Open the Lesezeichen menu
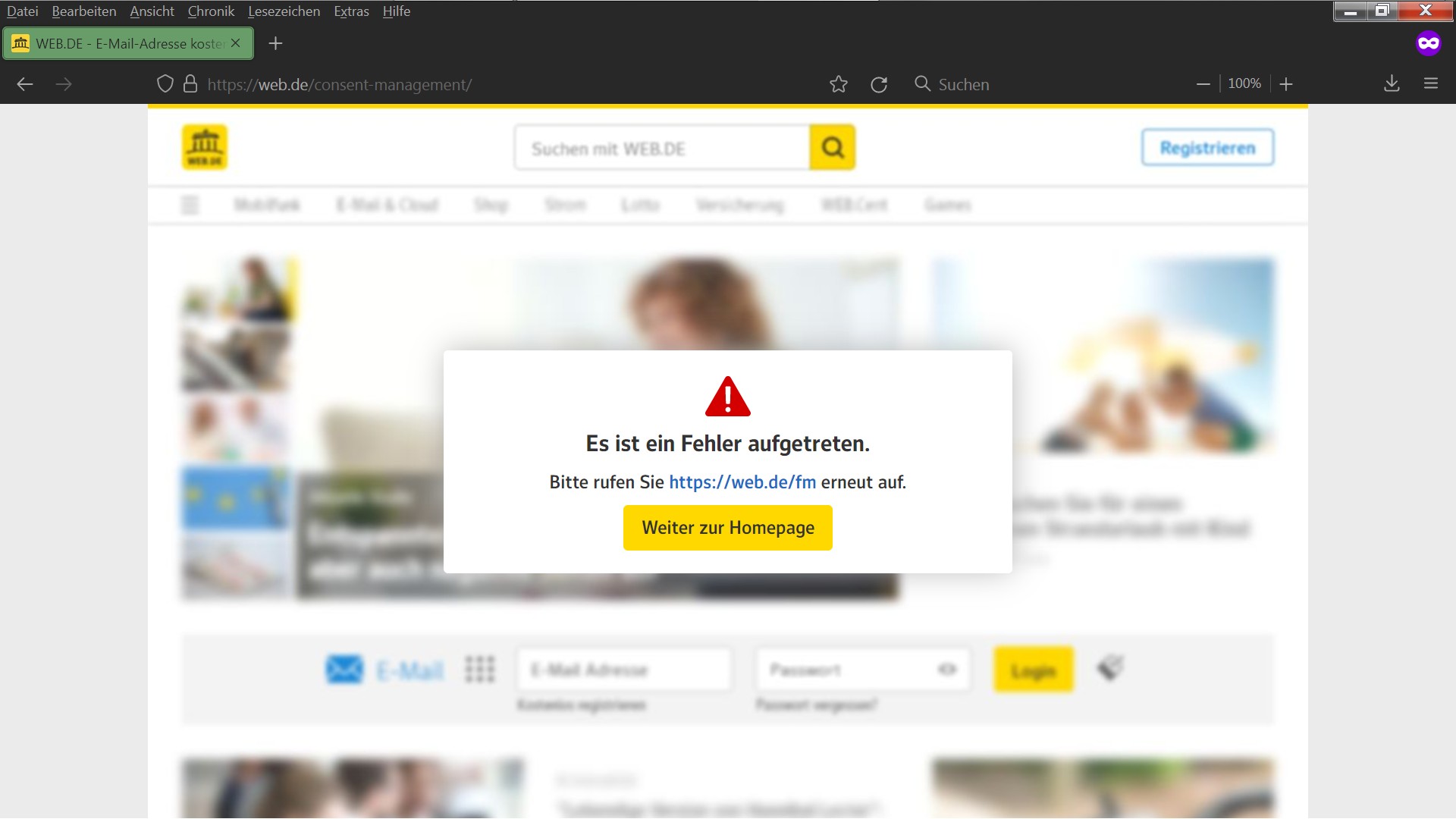This screenshot has width=1456, height=819. tap(284, 11)
